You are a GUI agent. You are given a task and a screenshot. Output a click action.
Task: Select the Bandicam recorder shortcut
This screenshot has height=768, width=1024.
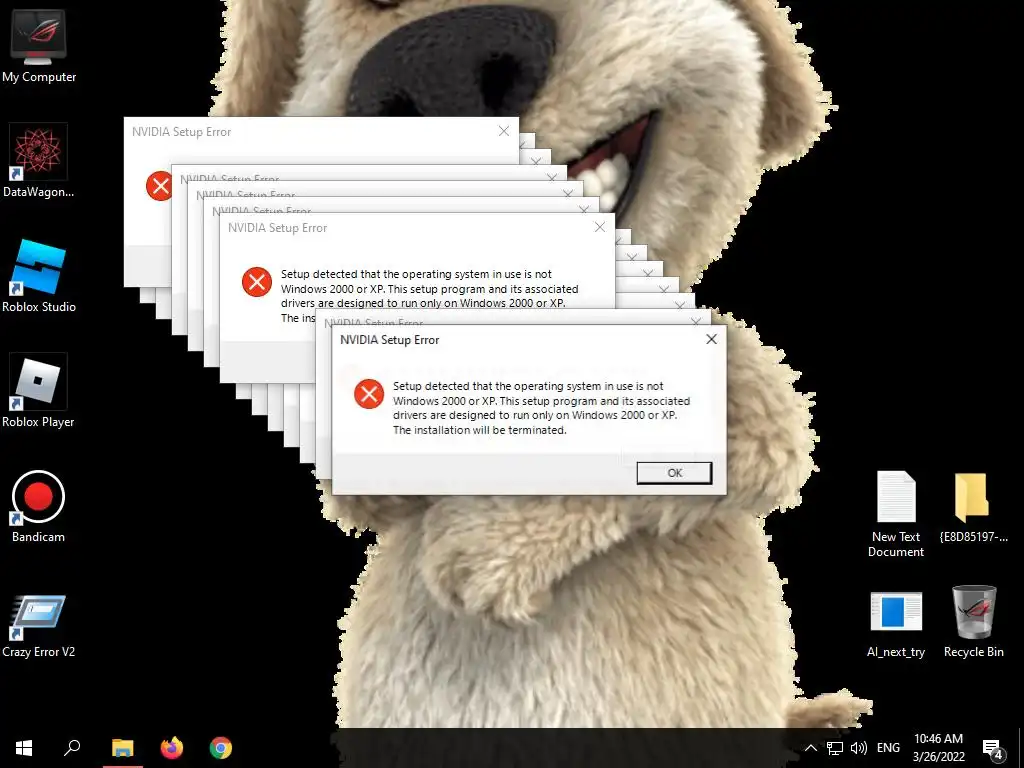pos(38,507)
